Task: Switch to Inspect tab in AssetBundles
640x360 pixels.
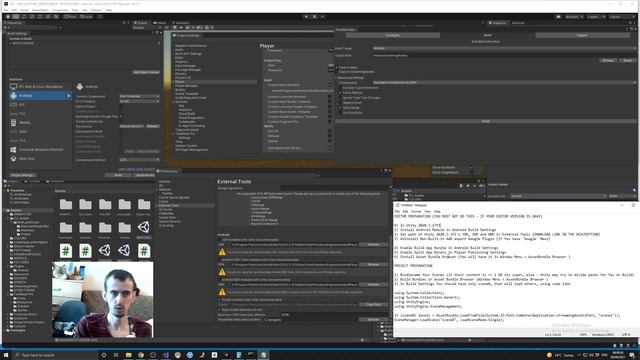Action: click(582, 36)
